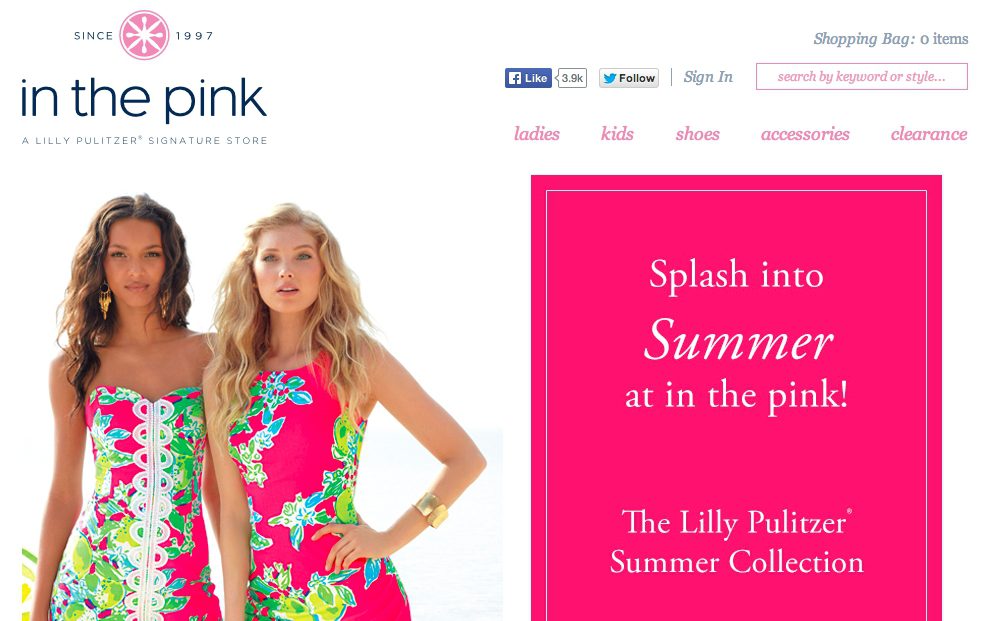Focus the keyword or style search field
990x621 pixels.
click(x=862, y=76)
